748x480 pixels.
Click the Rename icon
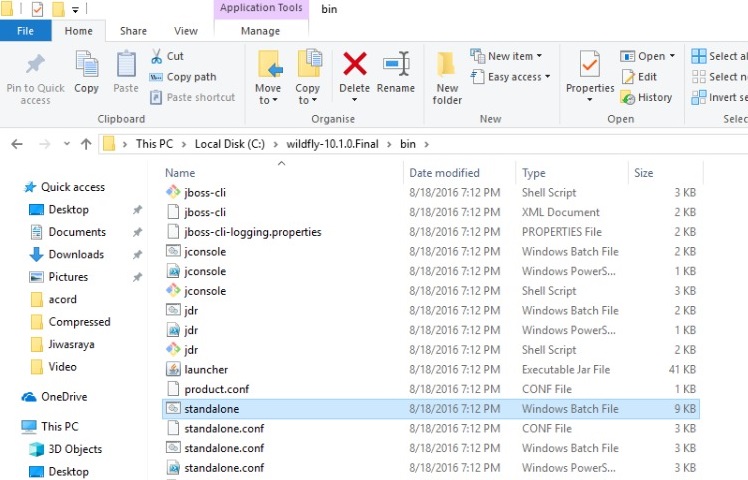tap(396, 63)
